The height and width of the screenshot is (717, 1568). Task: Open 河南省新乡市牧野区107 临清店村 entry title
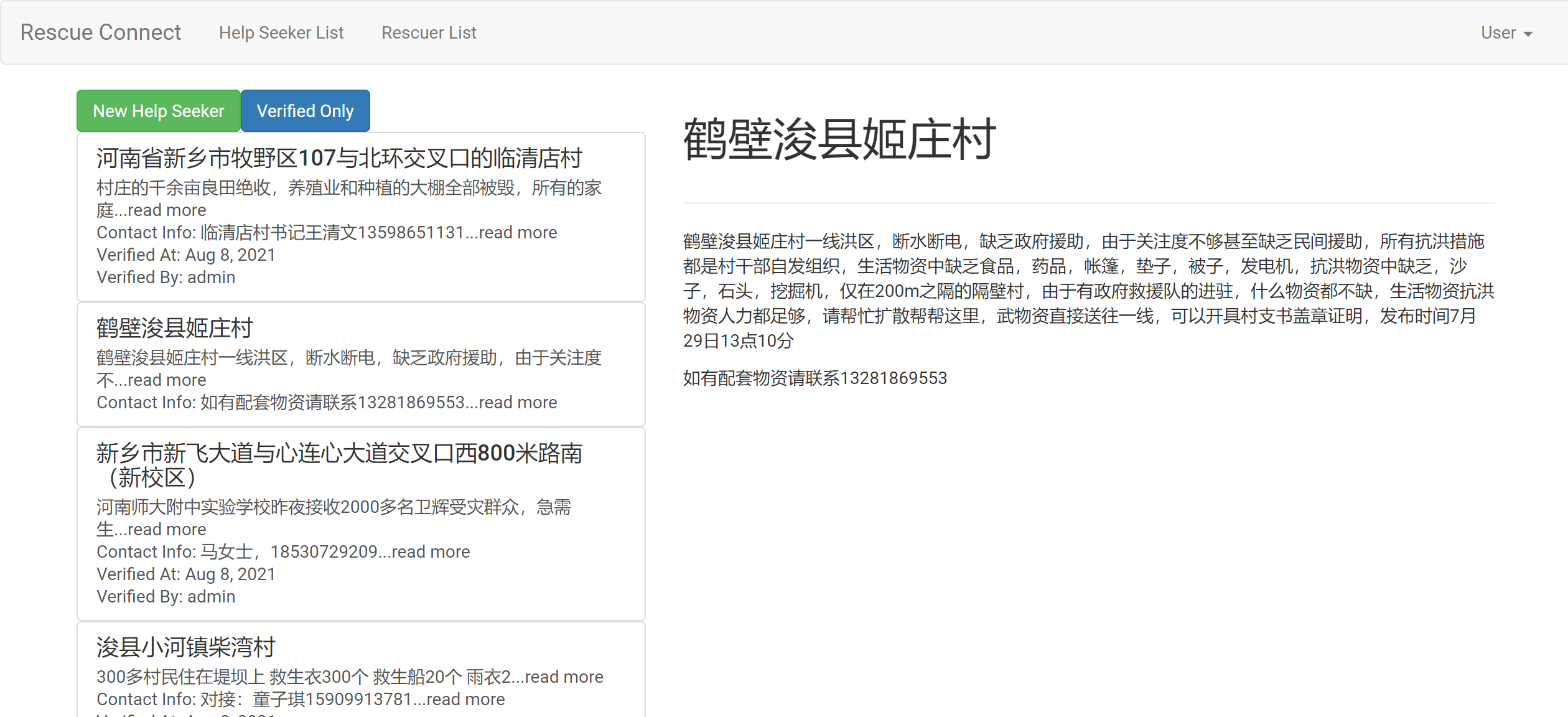pos(339,158)
